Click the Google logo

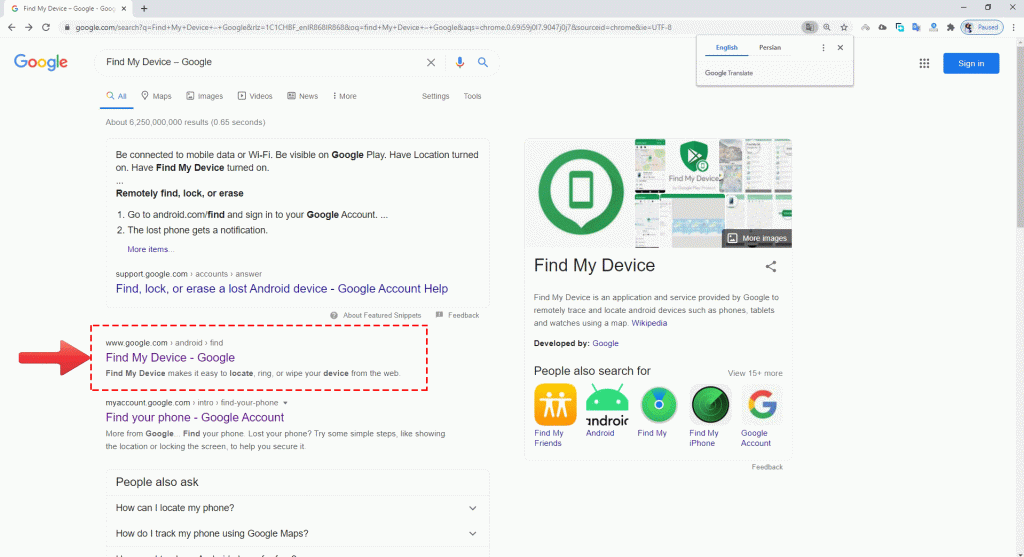(40, 63)
